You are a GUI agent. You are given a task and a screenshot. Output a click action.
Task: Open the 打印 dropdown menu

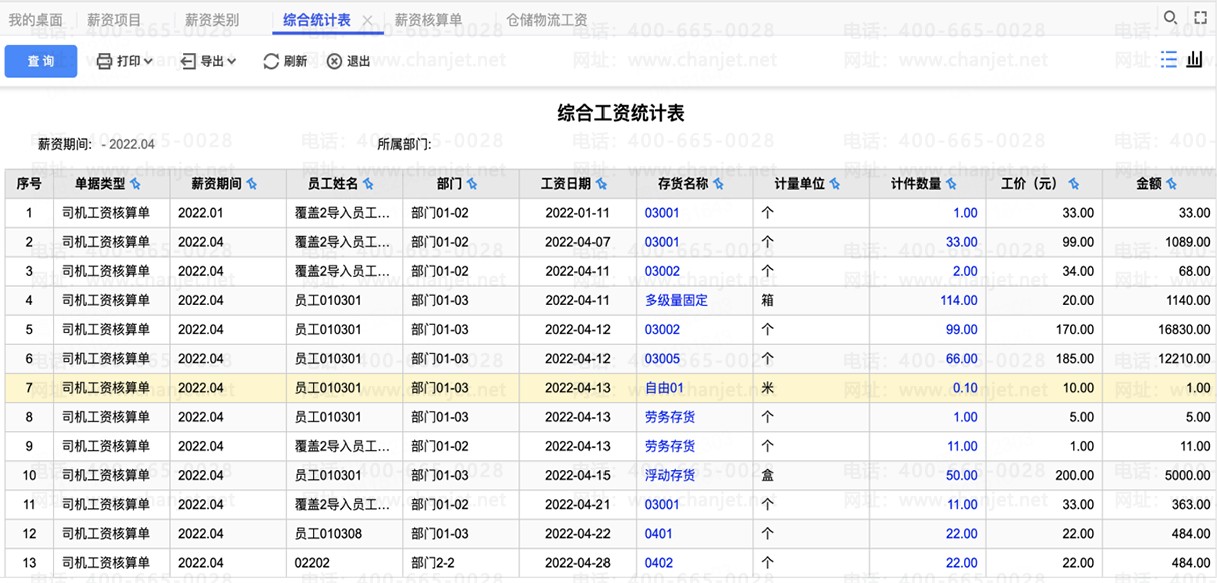pyautogui.click(x=125, y=62)
